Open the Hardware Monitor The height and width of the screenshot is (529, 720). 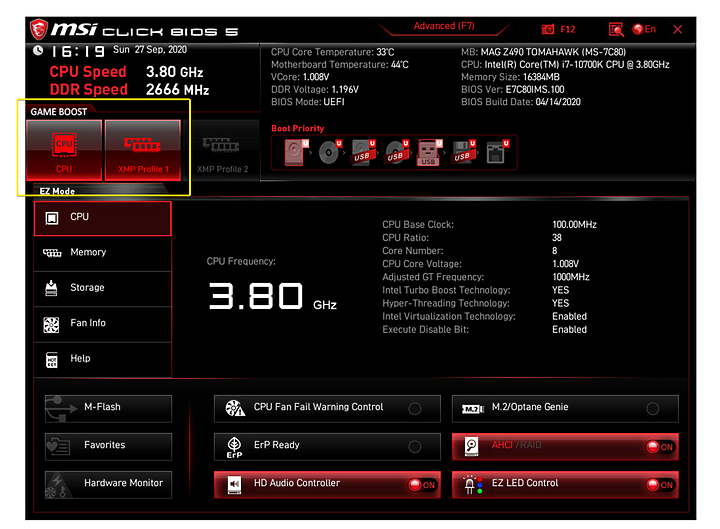(108, 484)
